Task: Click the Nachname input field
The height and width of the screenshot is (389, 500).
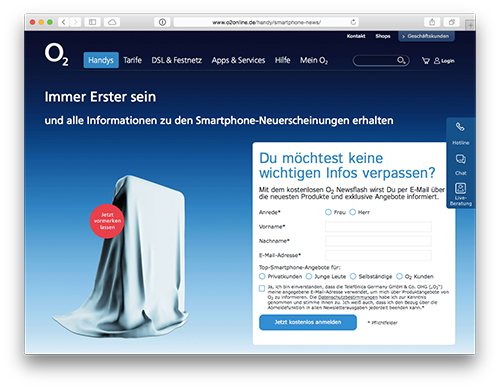Action: [x=378, y=241]
